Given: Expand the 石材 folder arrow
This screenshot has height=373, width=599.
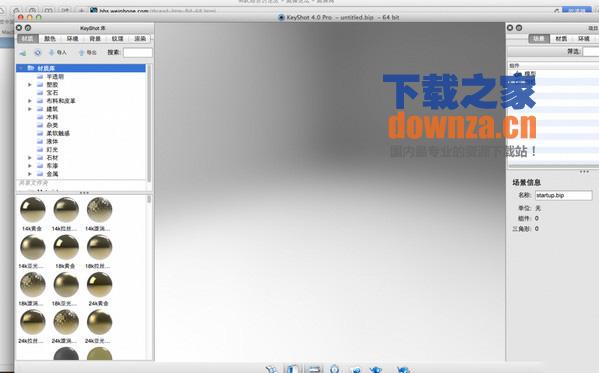Looking at the screenshot, I should click(x=30, y=157).
